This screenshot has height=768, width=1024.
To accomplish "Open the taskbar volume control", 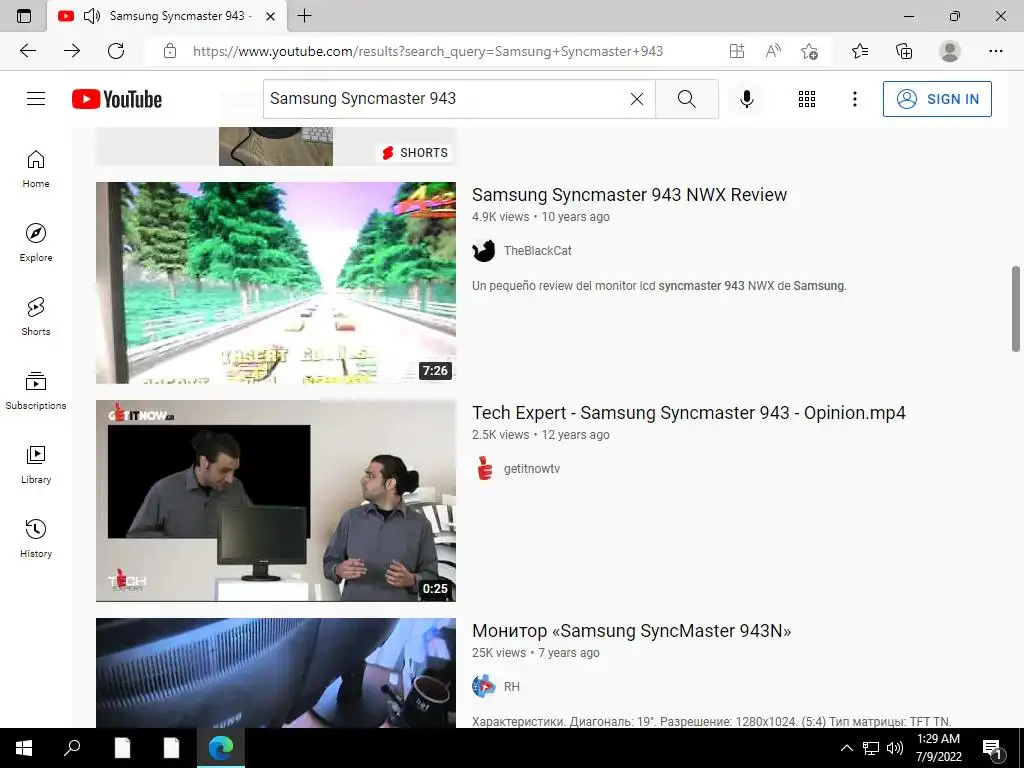I will tap(895, 748).
